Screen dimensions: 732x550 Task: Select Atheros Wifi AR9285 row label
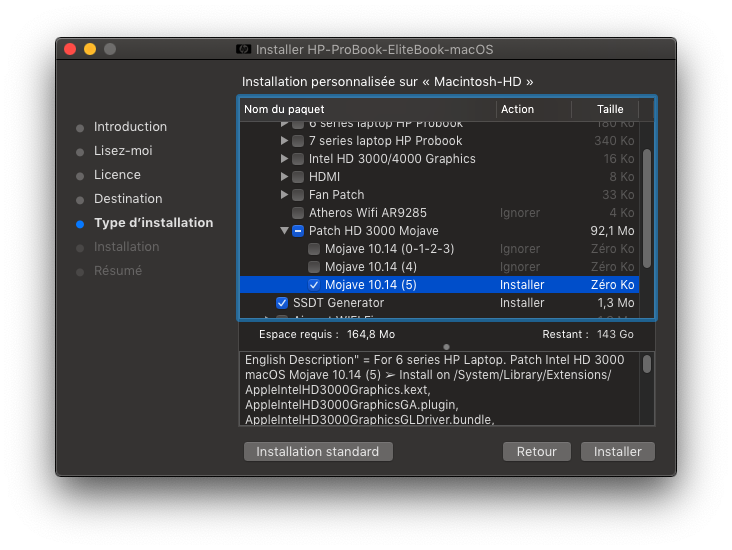[368, 213]
